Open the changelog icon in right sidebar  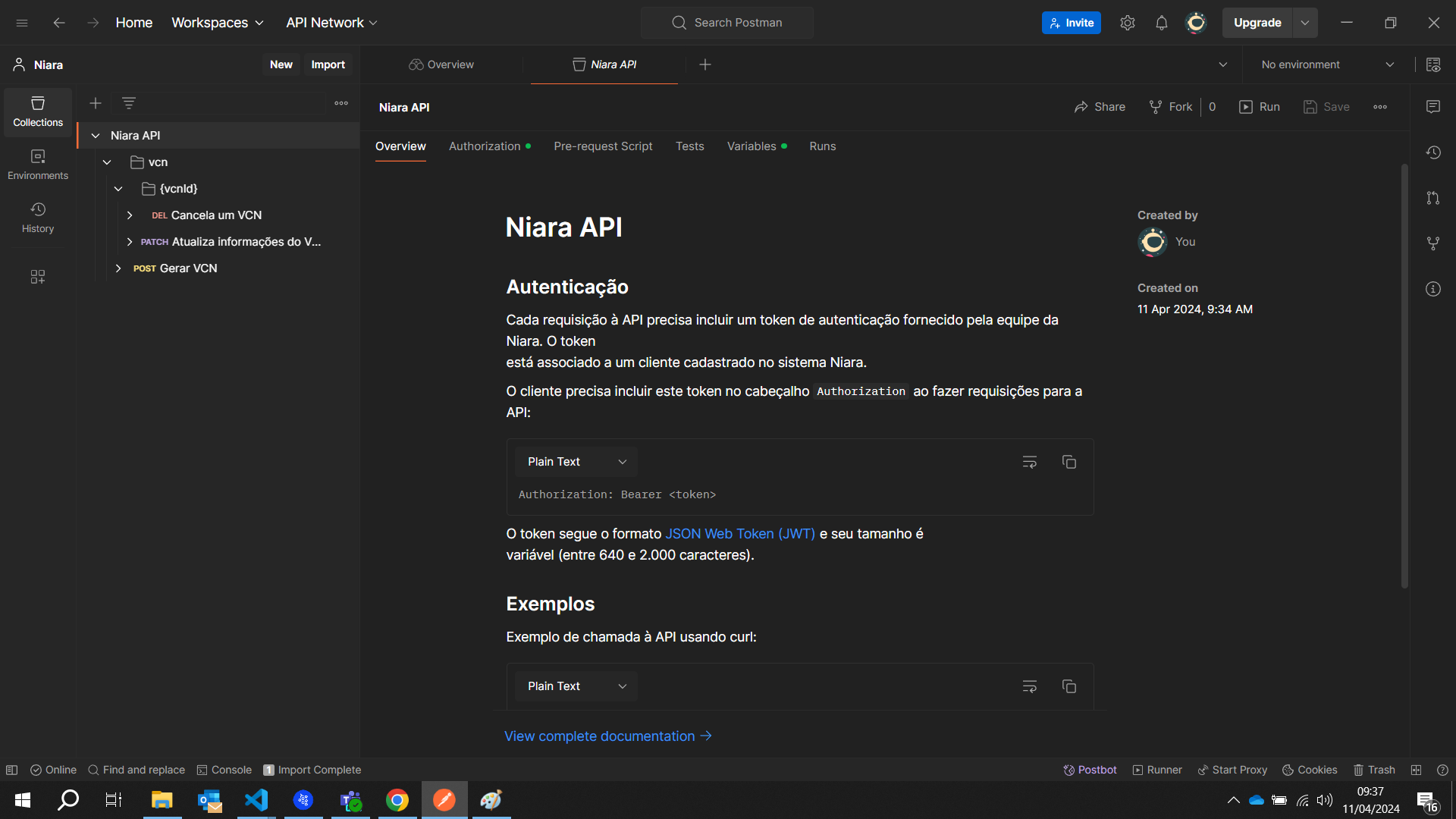click(1433, 152)
